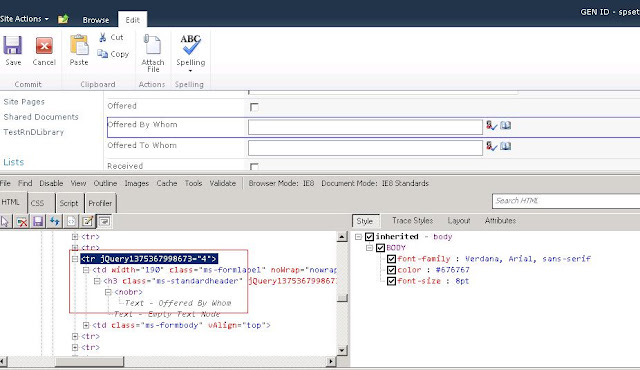The height and width of the screenshot is (370, 640).
Task: Collapse the nobr node
Action: click(108, 292)
